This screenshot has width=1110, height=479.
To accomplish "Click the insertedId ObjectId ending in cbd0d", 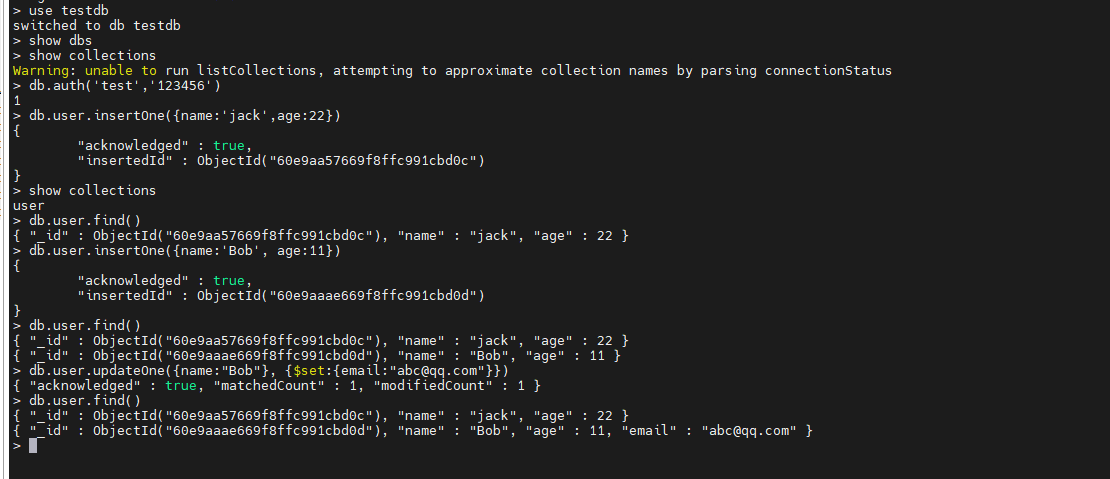I will click(x=340, y=295).
